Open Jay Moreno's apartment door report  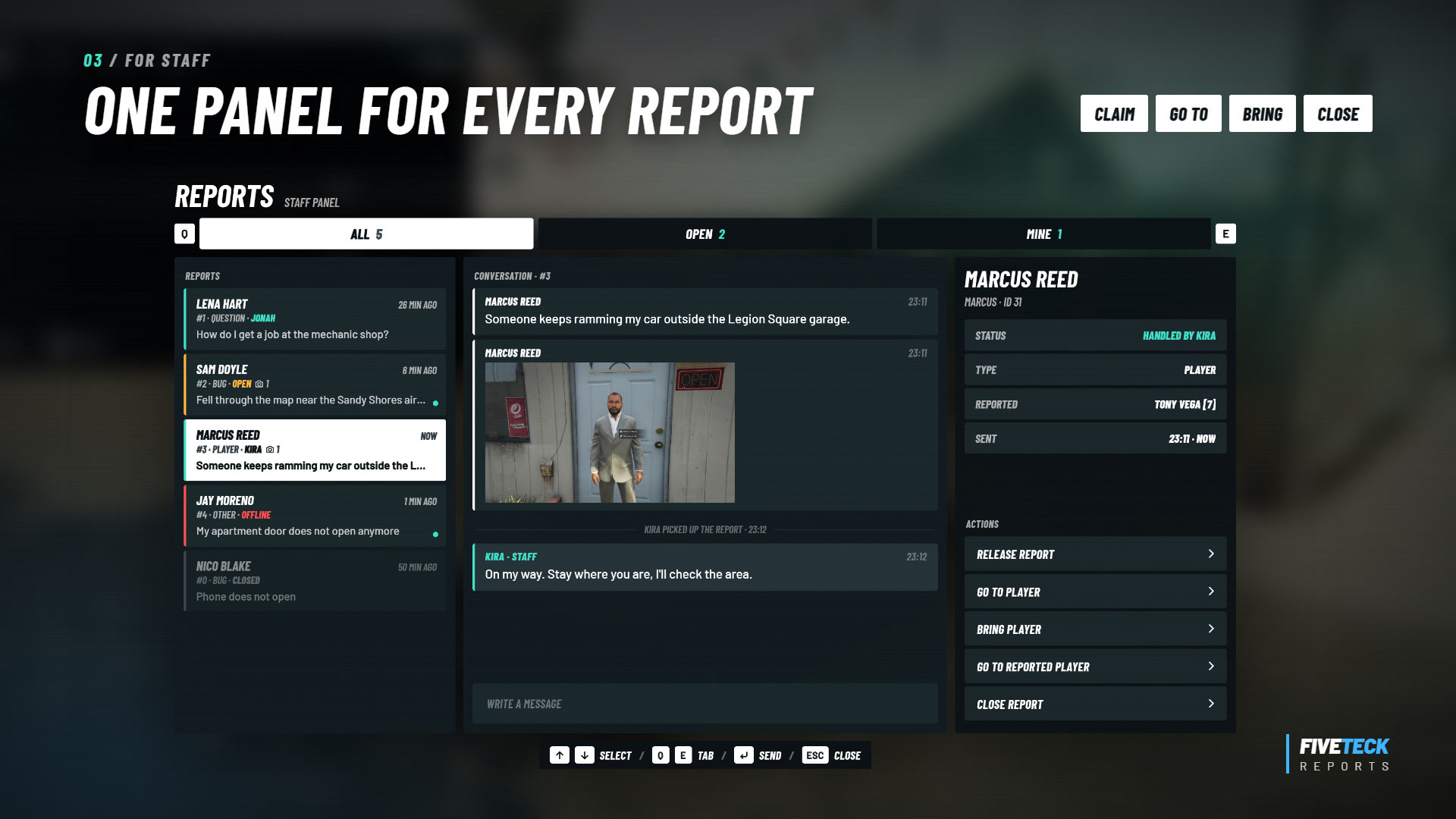coord(315,516)
